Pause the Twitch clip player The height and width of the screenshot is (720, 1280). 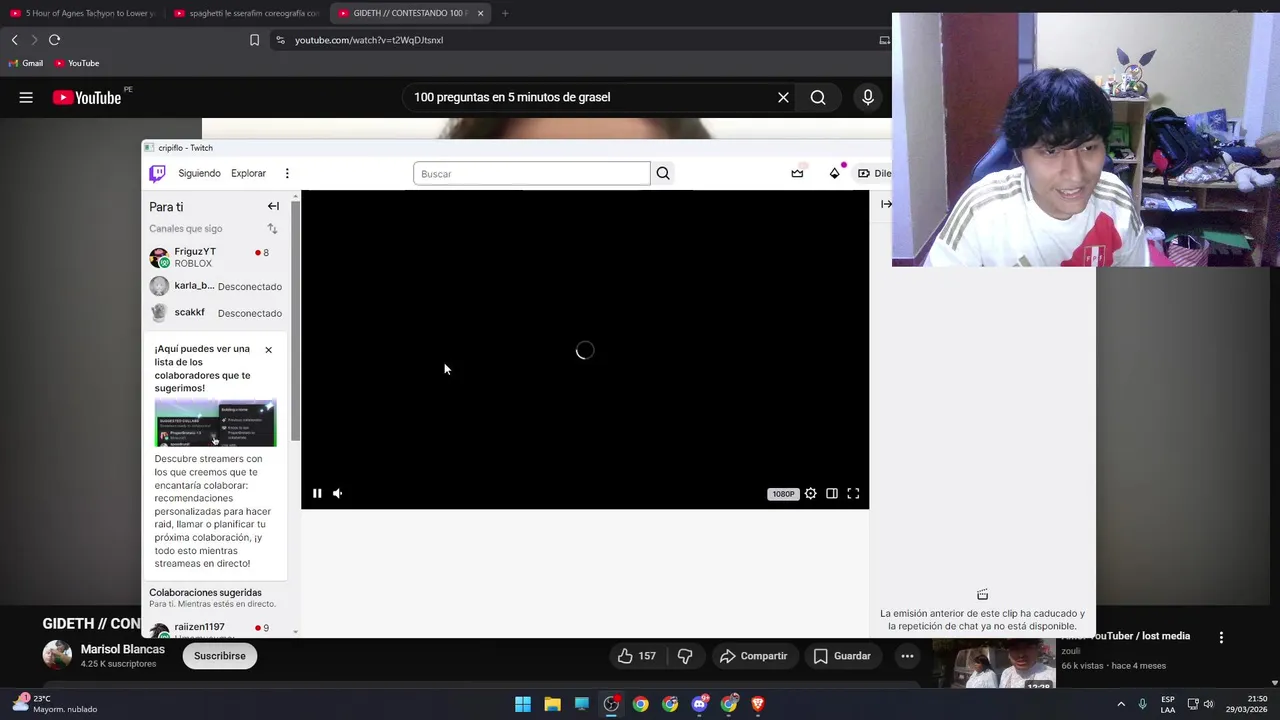pos(317,493)
